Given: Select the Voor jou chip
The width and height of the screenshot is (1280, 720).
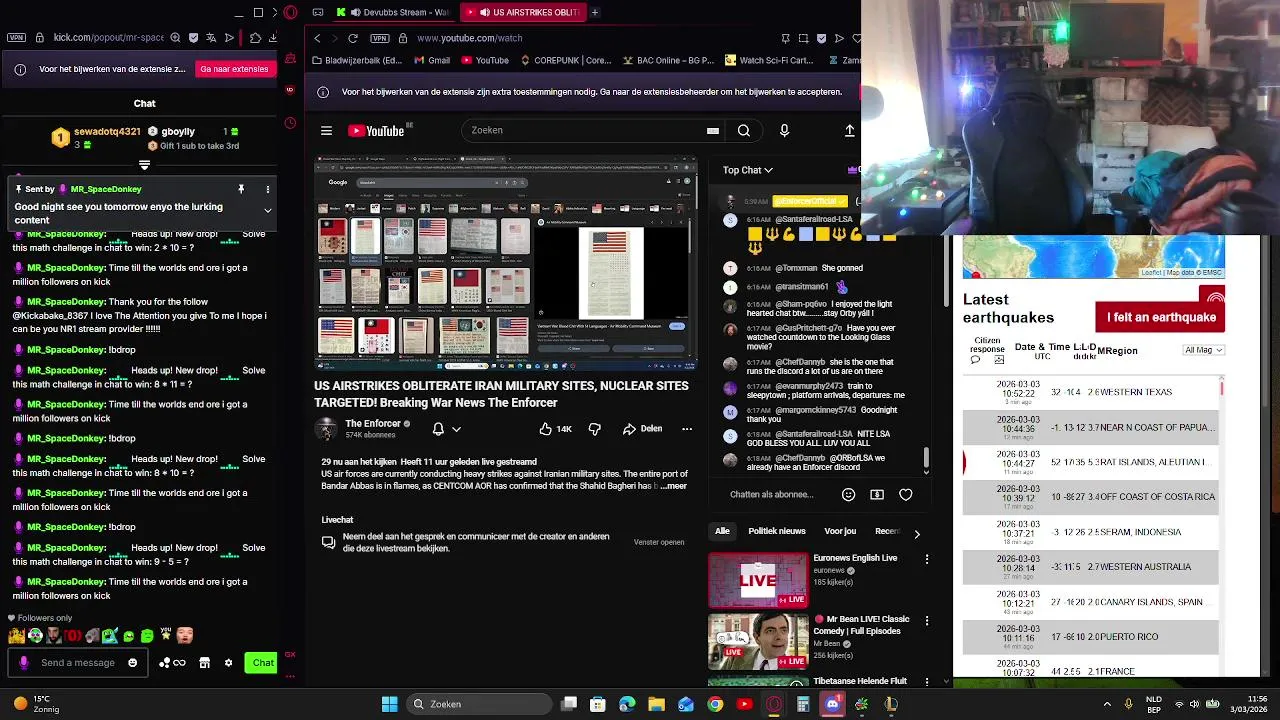Looking at the screenshot, I should tap(840, 531).
